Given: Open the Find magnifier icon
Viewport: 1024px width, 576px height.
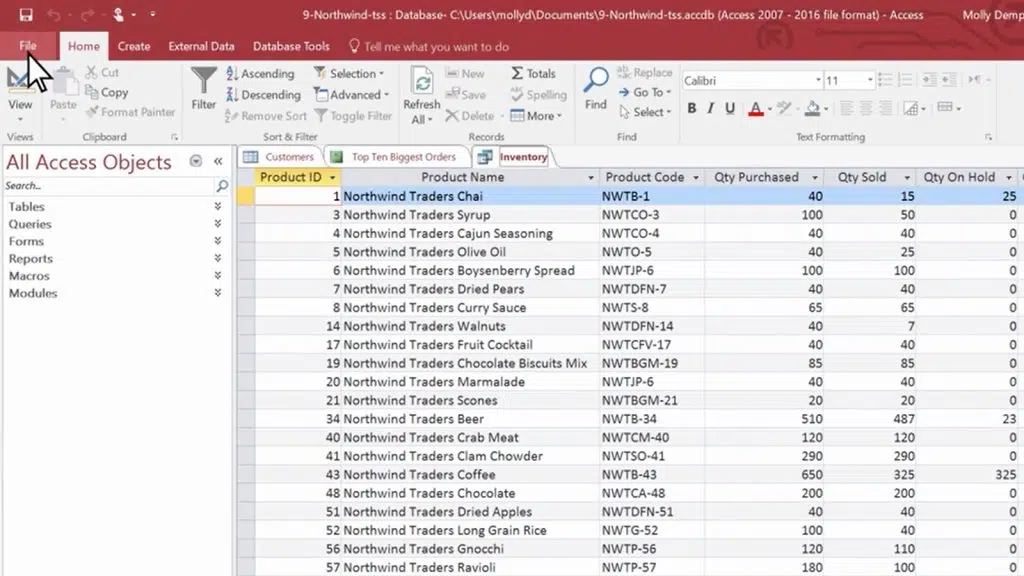Looking at the screenshot, I should pos(596,80).
